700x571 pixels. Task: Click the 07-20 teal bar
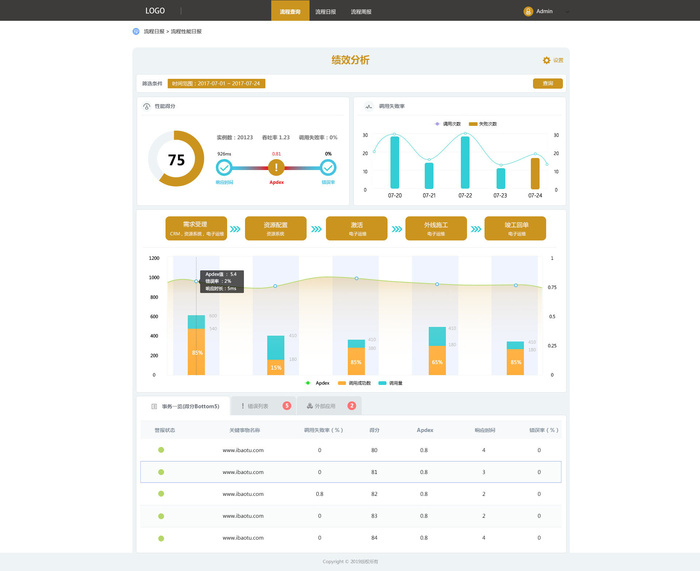[395, 163]
